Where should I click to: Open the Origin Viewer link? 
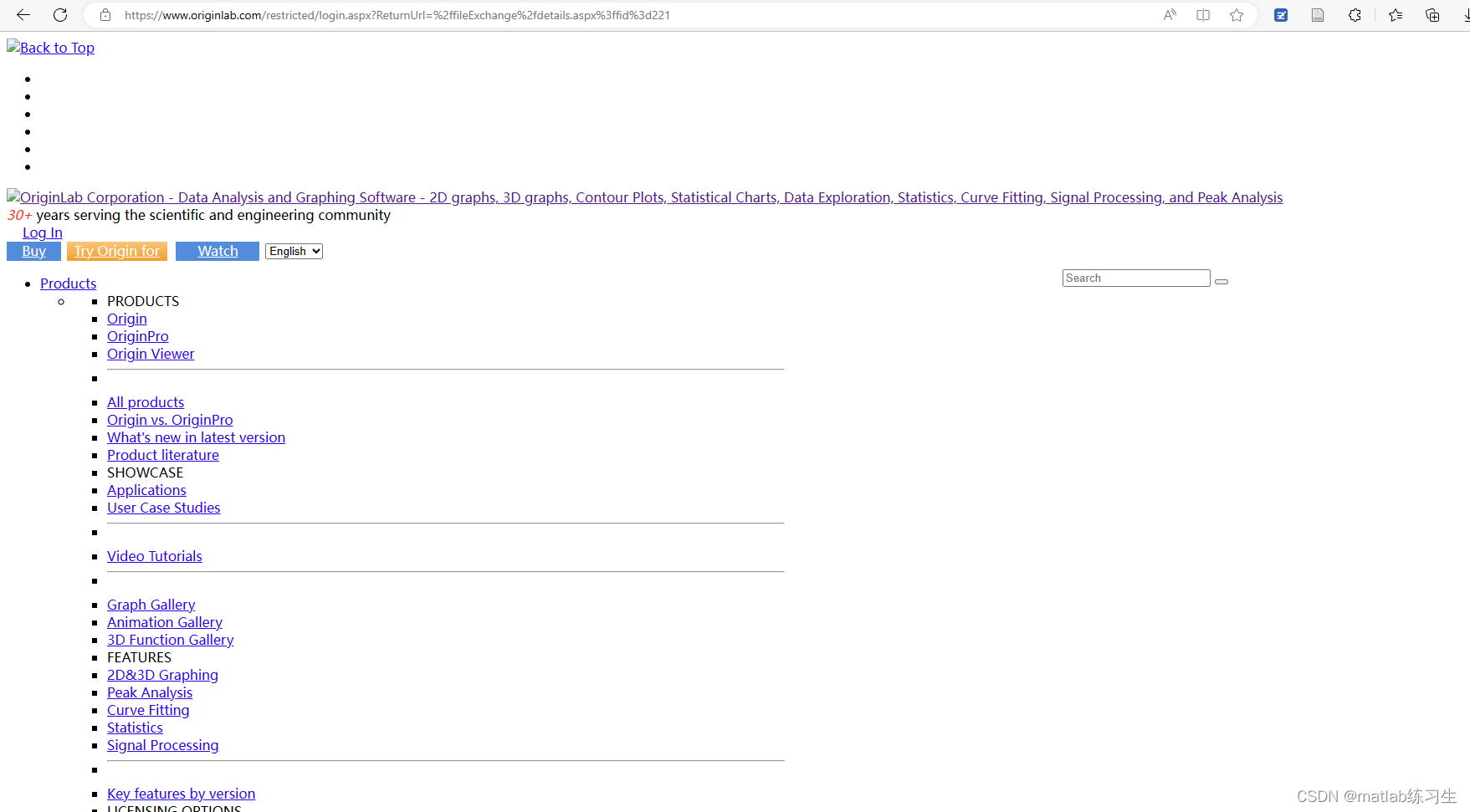pyautogui.click(x=151, y=354)
